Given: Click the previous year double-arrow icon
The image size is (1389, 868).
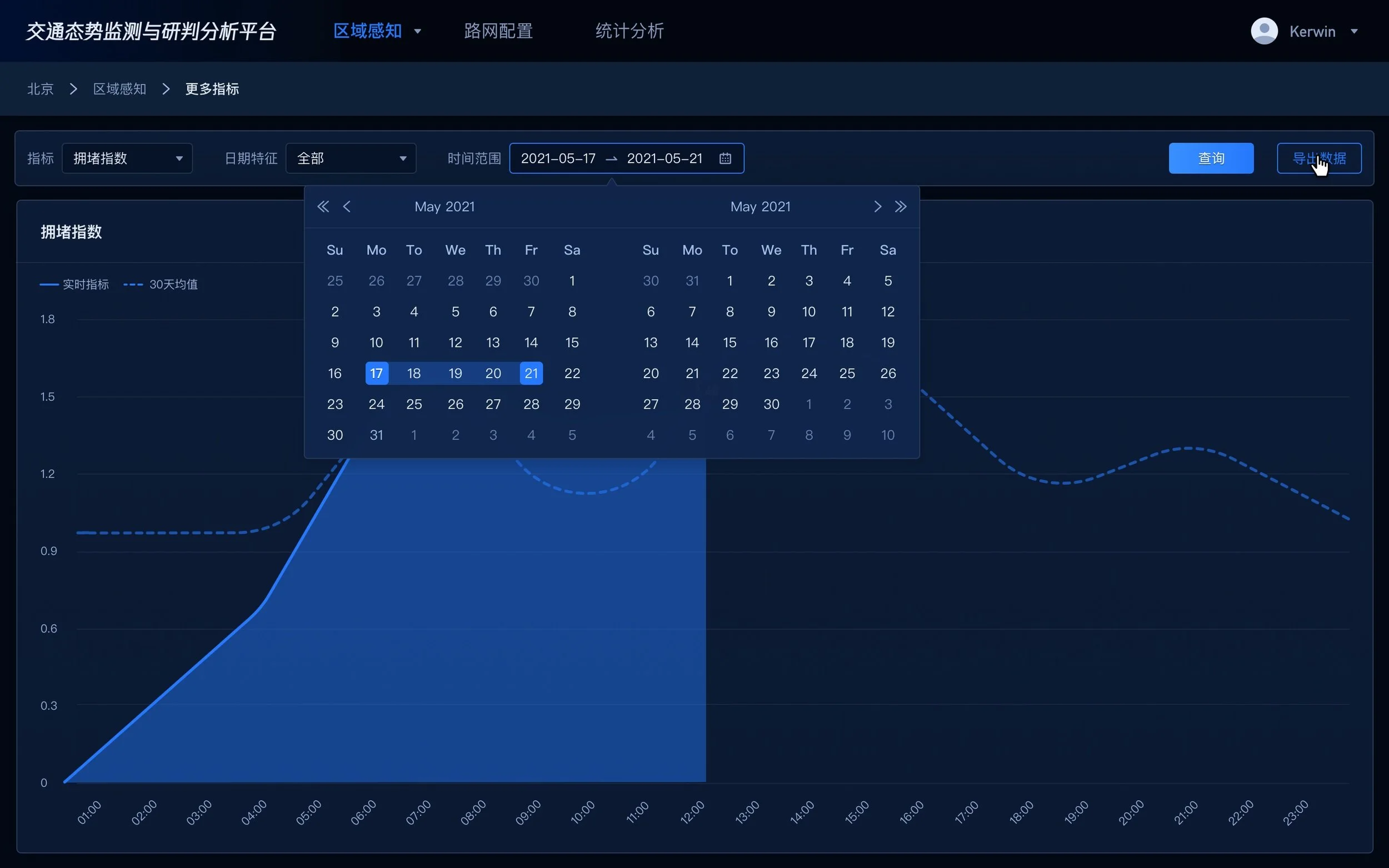Looking at the screenshot, I should click(323, 207).
